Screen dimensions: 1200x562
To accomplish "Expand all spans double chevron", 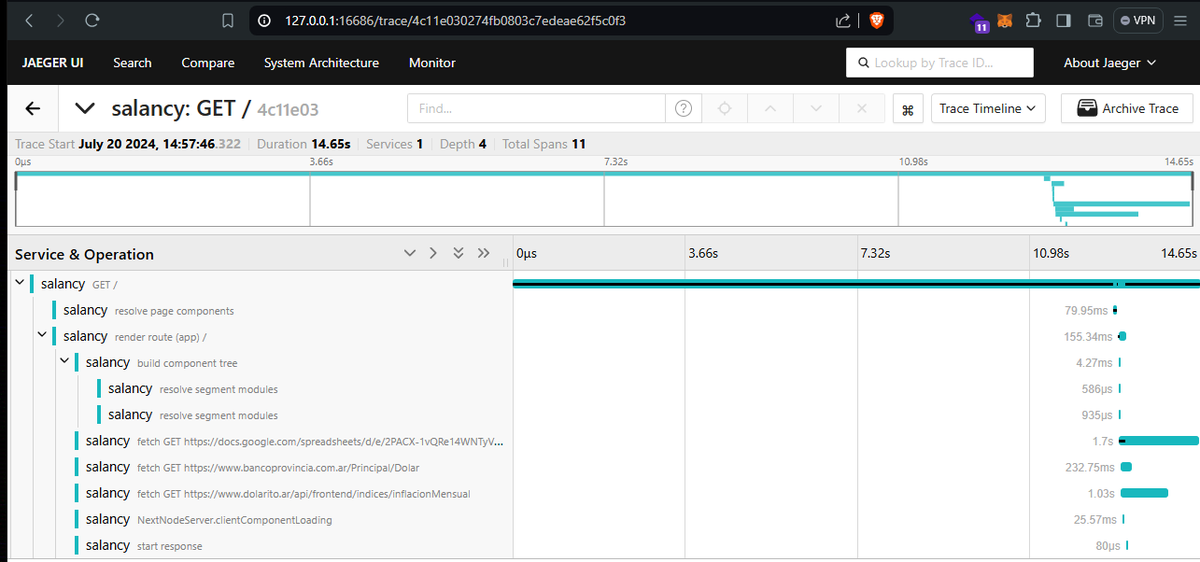I will pos(484,253).
